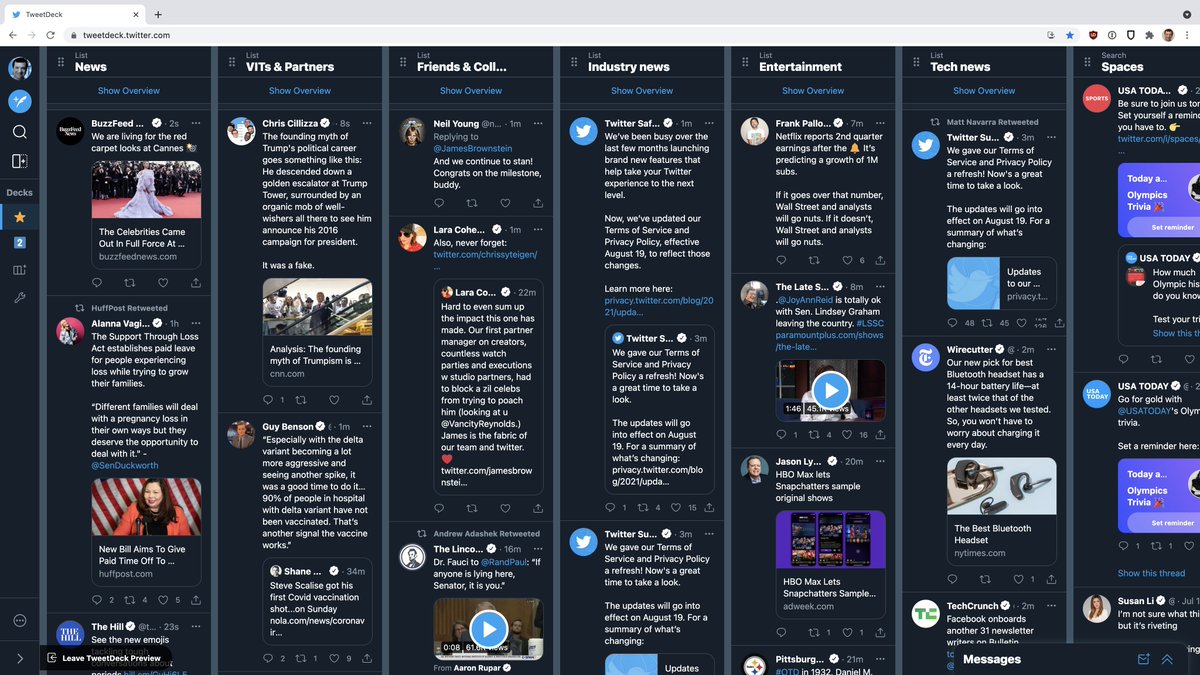Open the circled more options sidebar icon
This screenshot has width=1200, height=675.
(20, 621)
